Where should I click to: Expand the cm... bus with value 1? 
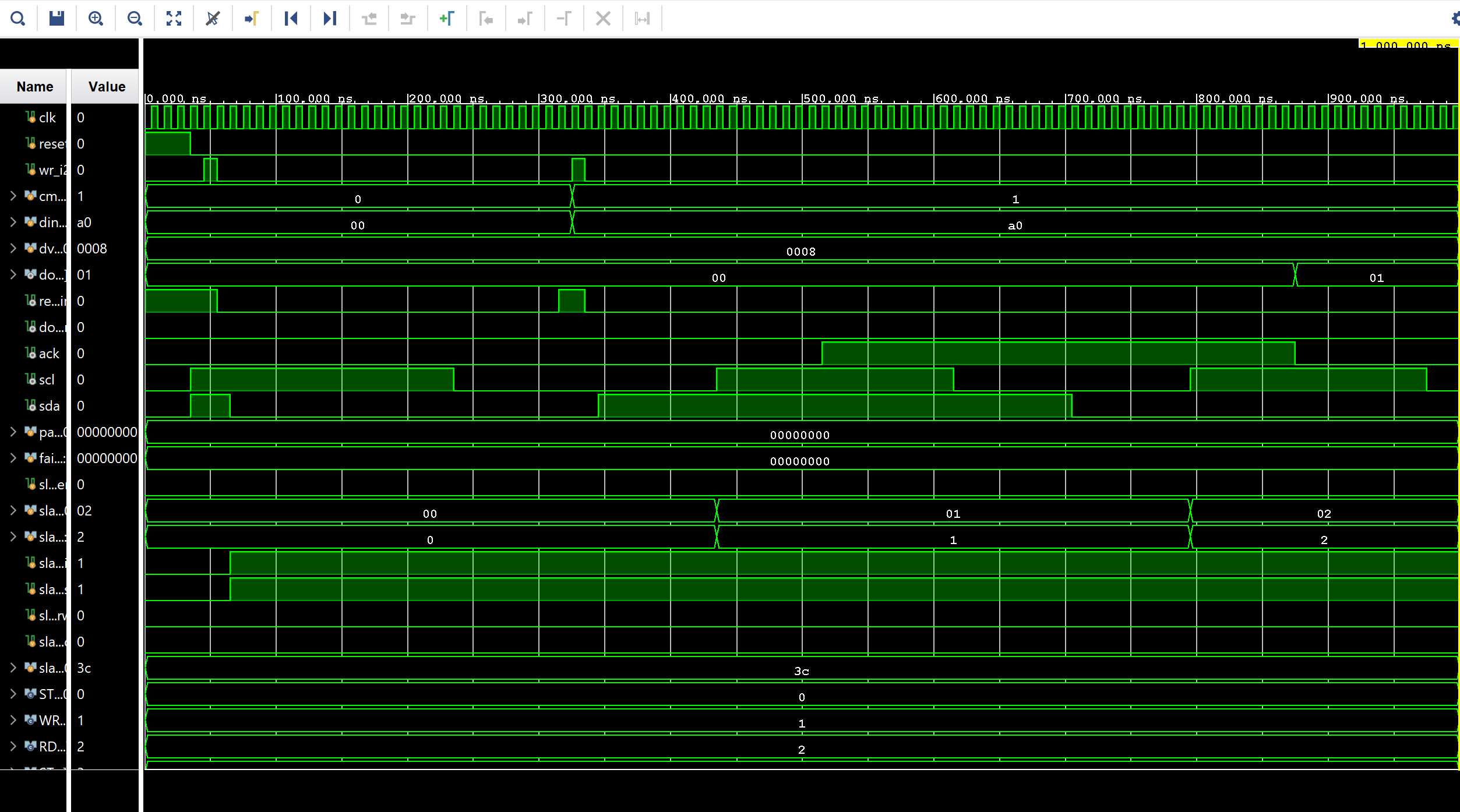(13, 196)
